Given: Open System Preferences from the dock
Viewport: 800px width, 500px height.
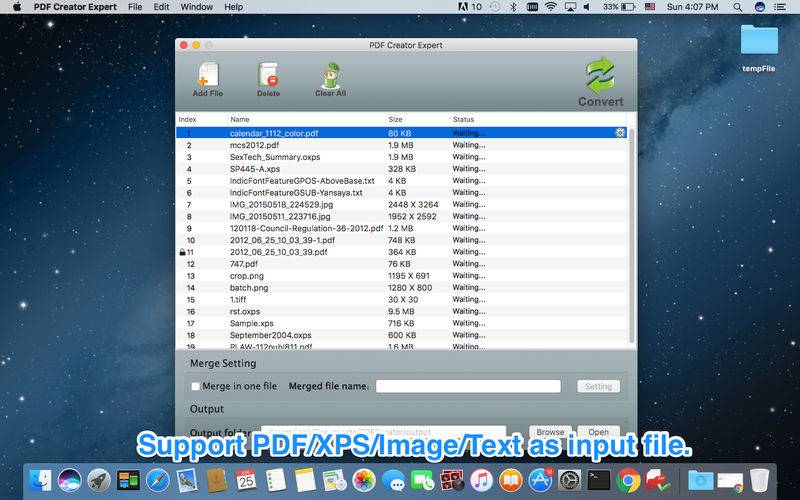Looking at the screenshot, I should [x=570, y=480].
